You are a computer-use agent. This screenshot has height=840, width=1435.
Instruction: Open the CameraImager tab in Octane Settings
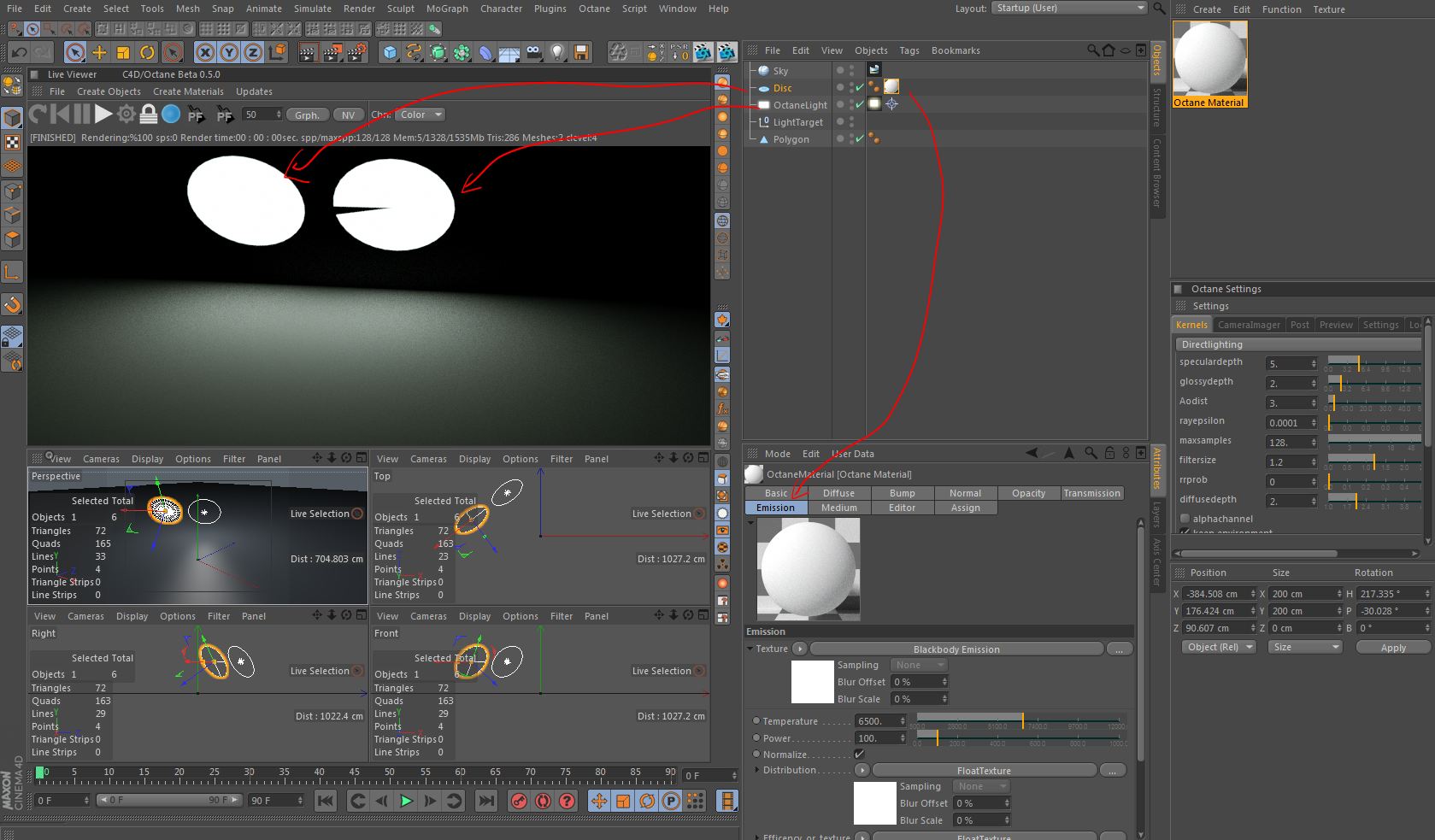pyautogui.click(x=1249, y=325)
